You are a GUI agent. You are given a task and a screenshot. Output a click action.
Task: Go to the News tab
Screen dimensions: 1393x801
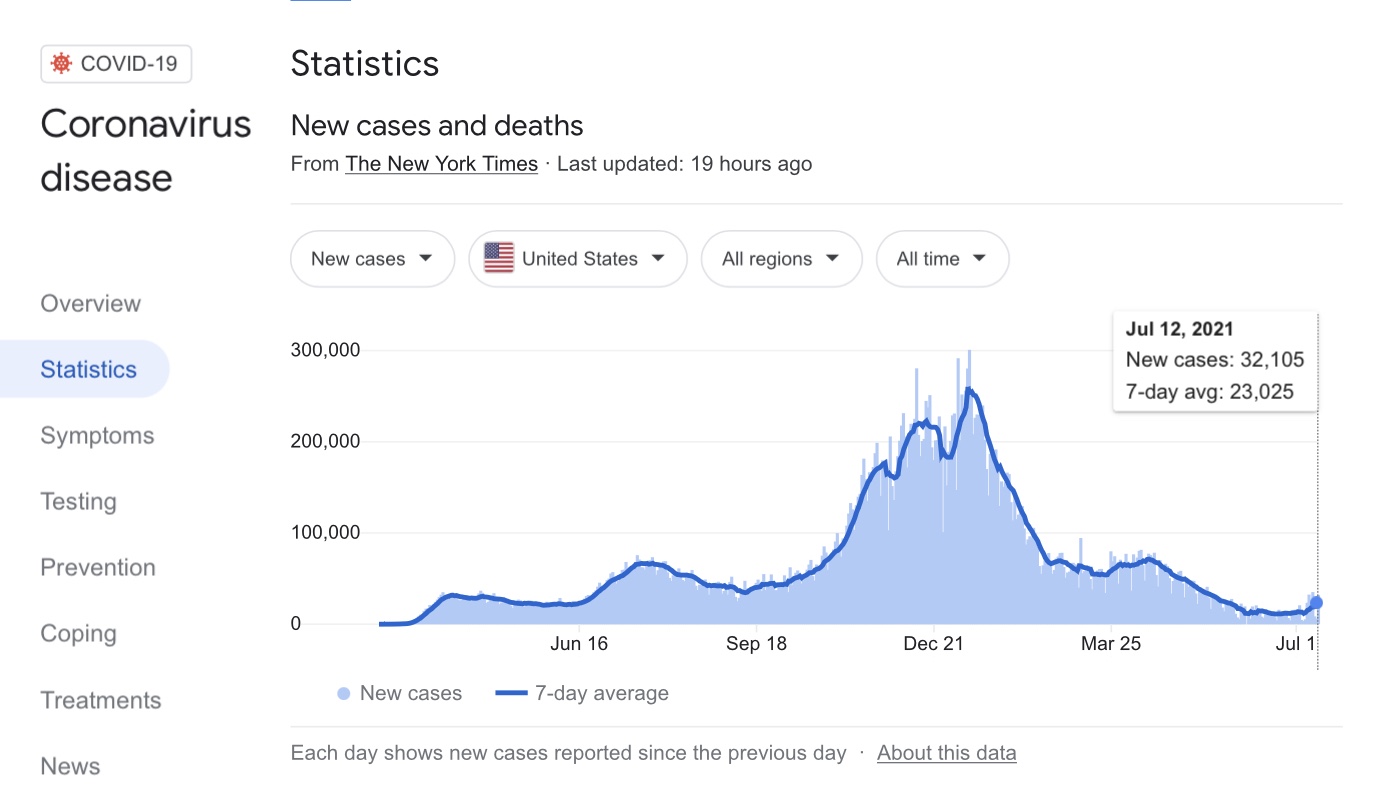(x=70, y=766)
